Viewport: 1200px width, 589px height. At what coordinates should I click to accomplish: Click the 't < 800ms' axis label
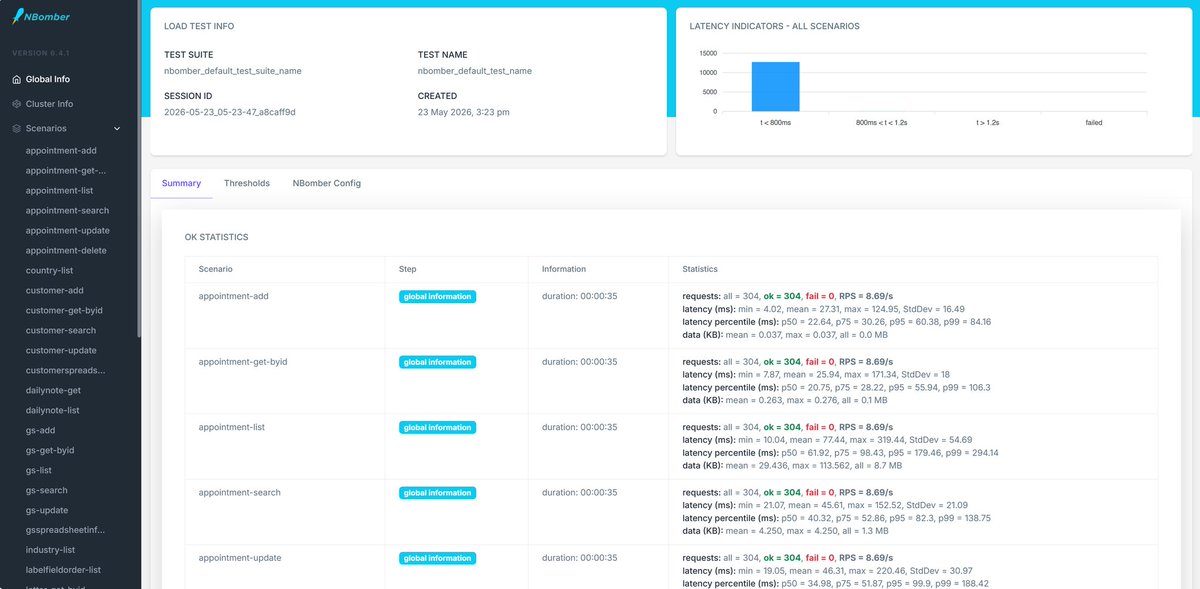(776, 122)
